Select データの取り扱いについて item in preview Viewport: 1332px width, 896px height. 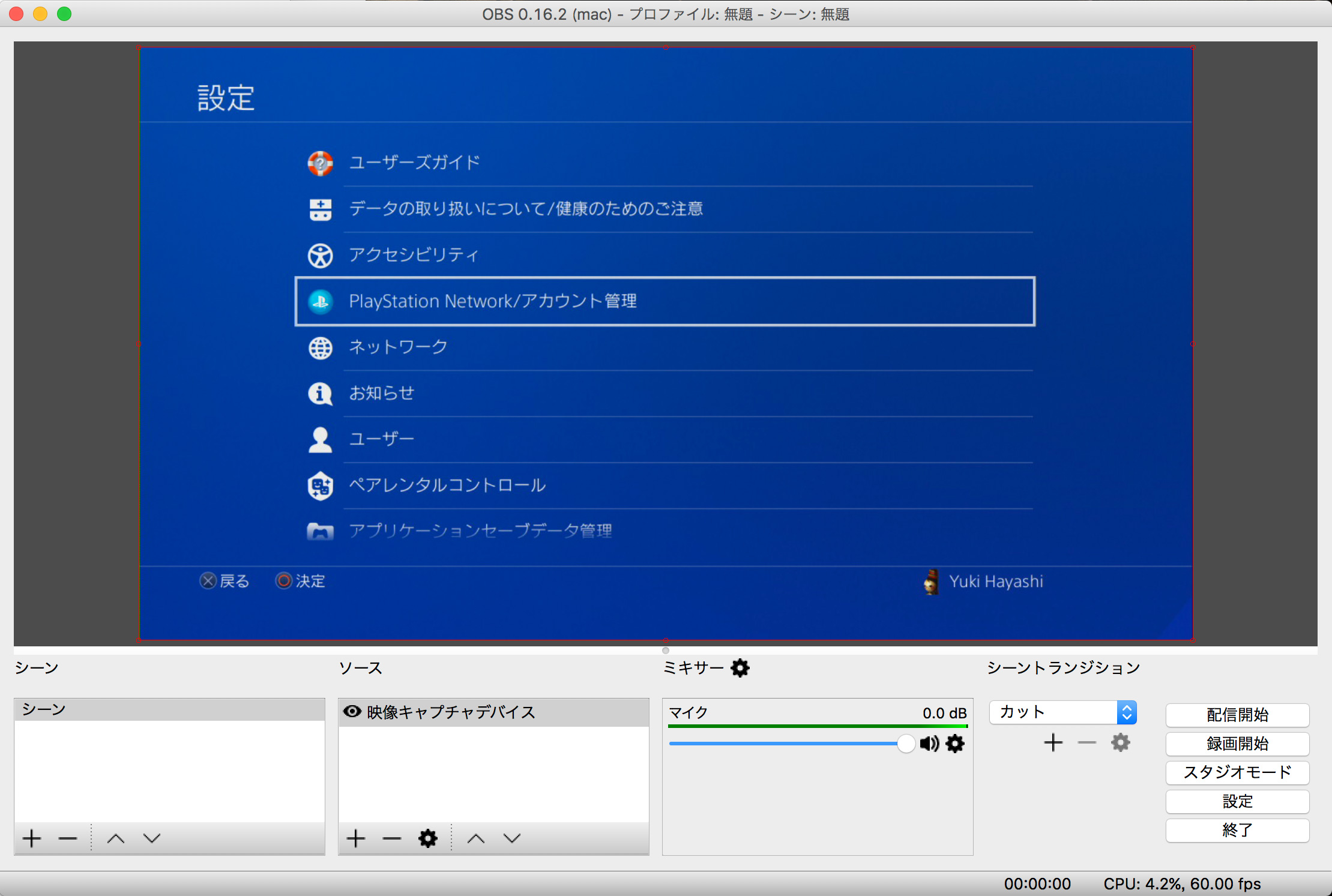(664, 209)
